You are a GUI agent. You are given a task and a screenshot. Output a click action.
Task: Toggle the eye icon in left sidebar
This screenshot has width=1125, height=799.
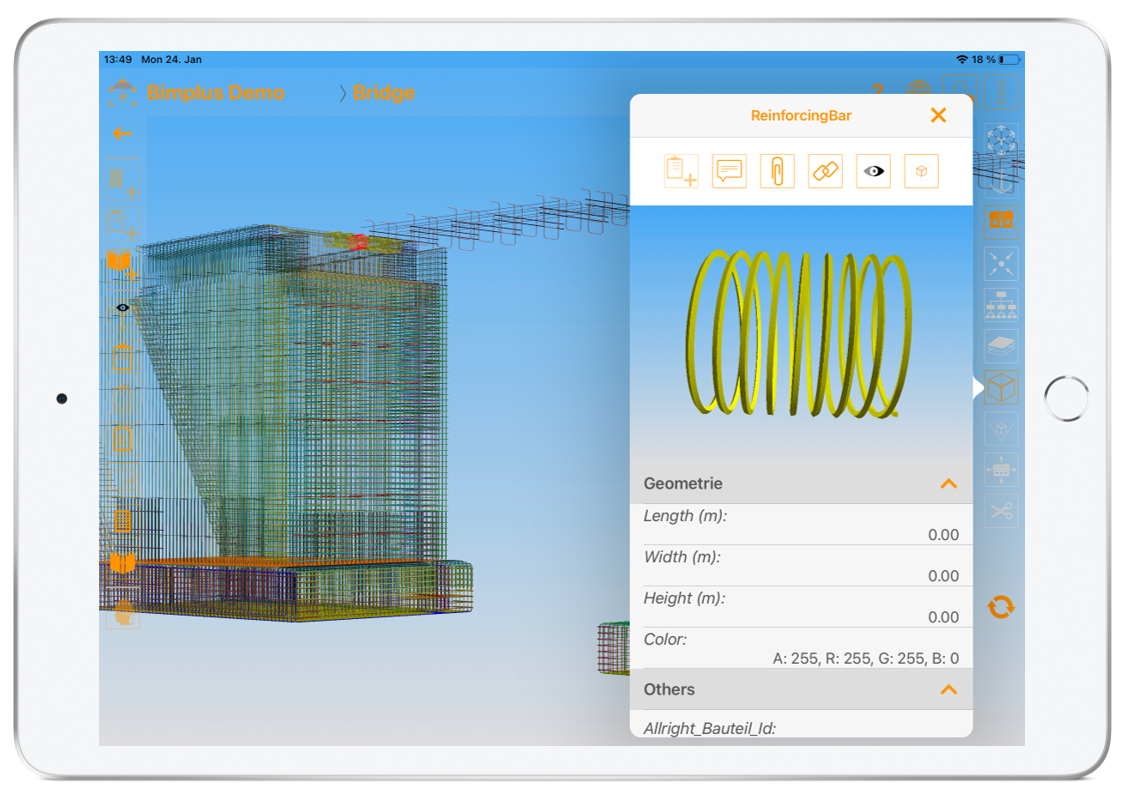point(122,308)
